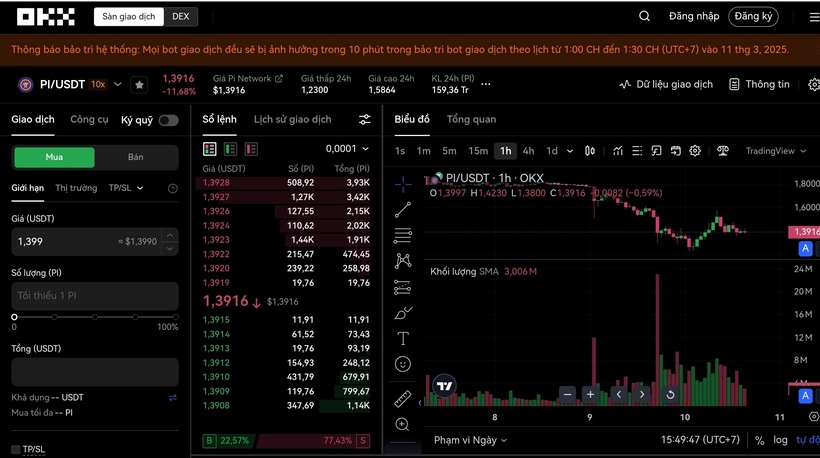Show sell orders only in order book
The width and height of the screenshot is (820, 458).
coord(251,149)
